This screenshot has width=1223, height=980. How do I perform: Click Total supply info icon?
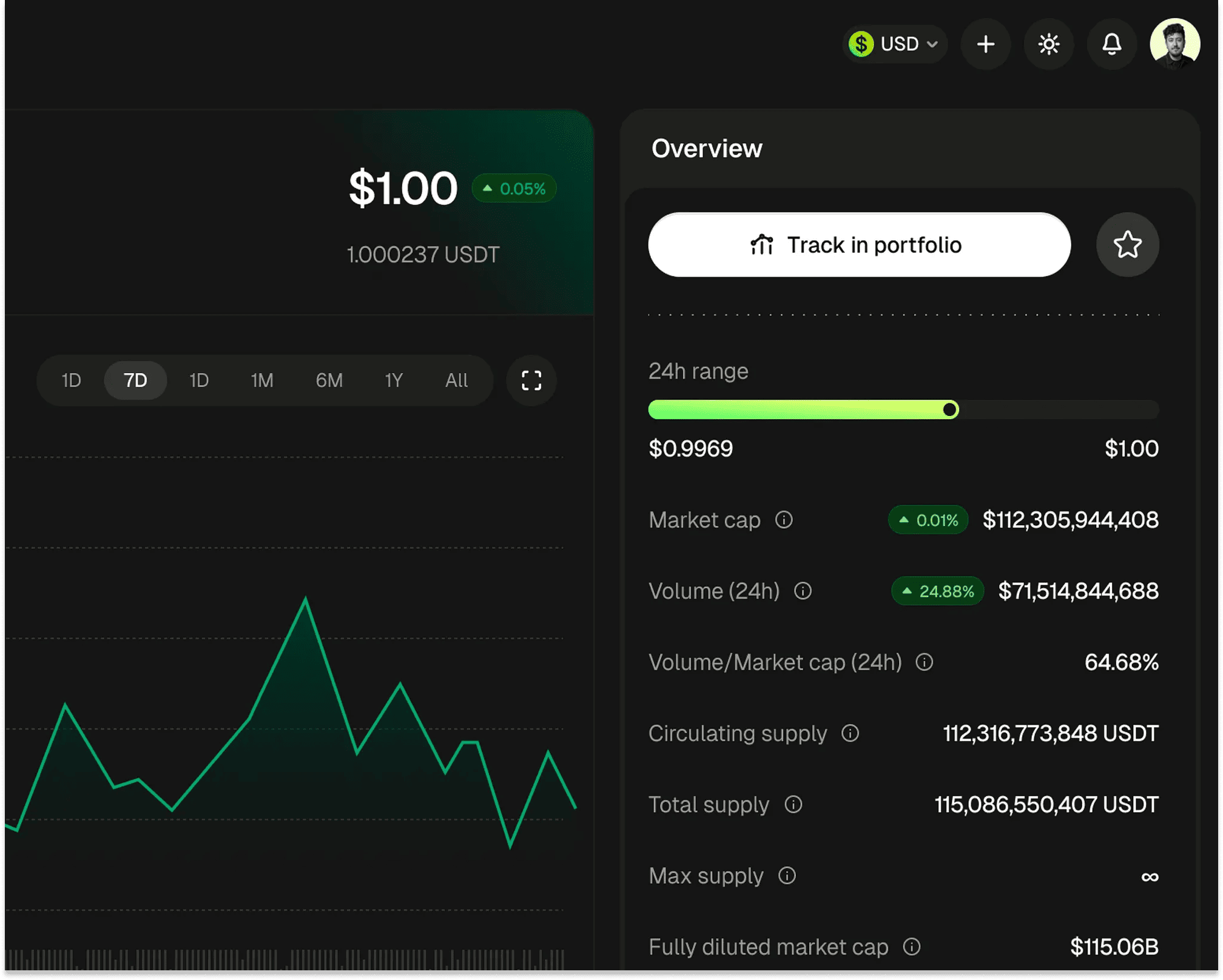click(x=793, y=804)
